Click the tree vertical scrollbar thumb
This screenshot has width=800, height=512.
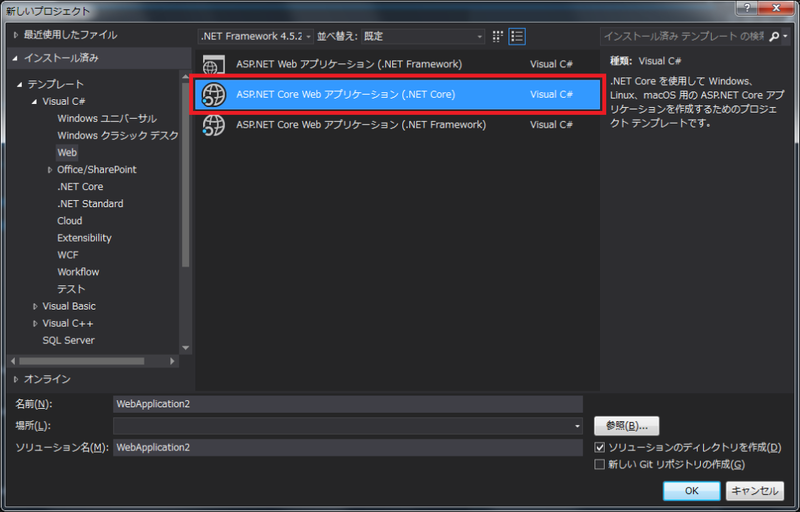tap(185, 174)
